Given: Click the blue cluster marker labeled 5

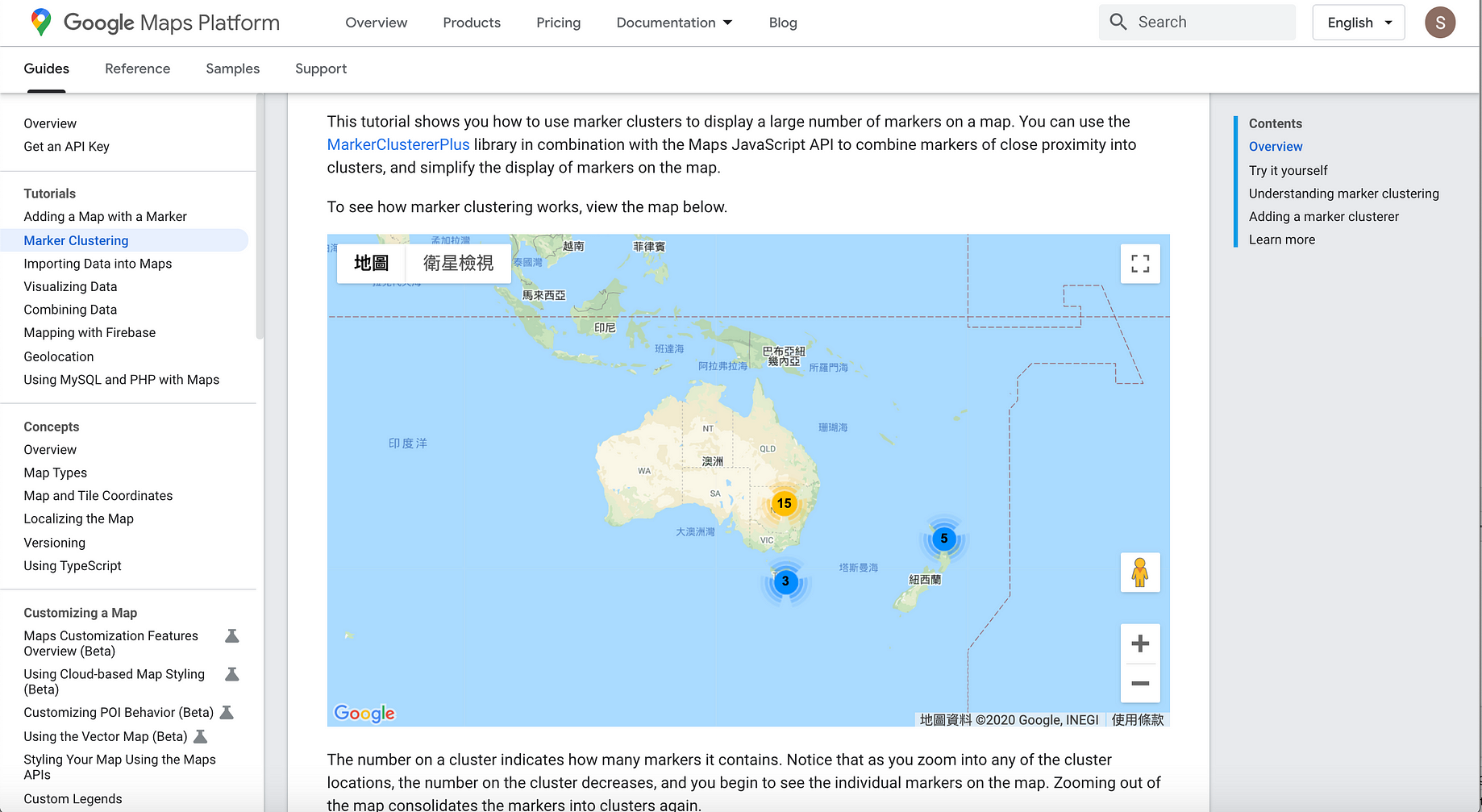Looking at the screenshot, I should (943, 539).
